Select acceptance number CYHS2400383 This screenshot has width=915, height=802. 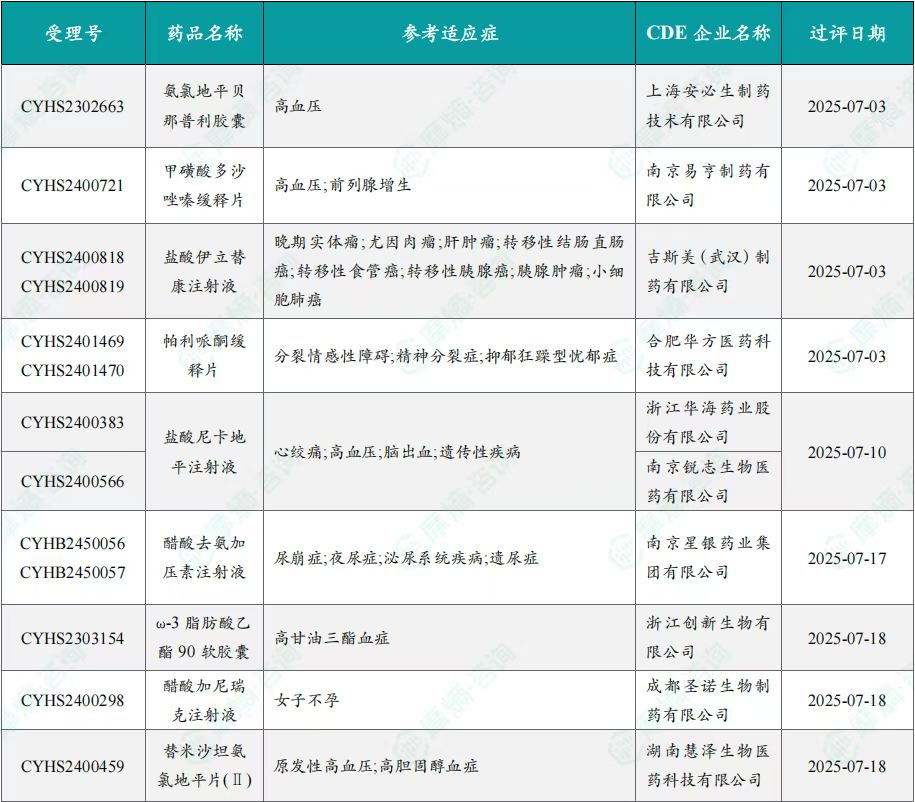coord(72,423)
